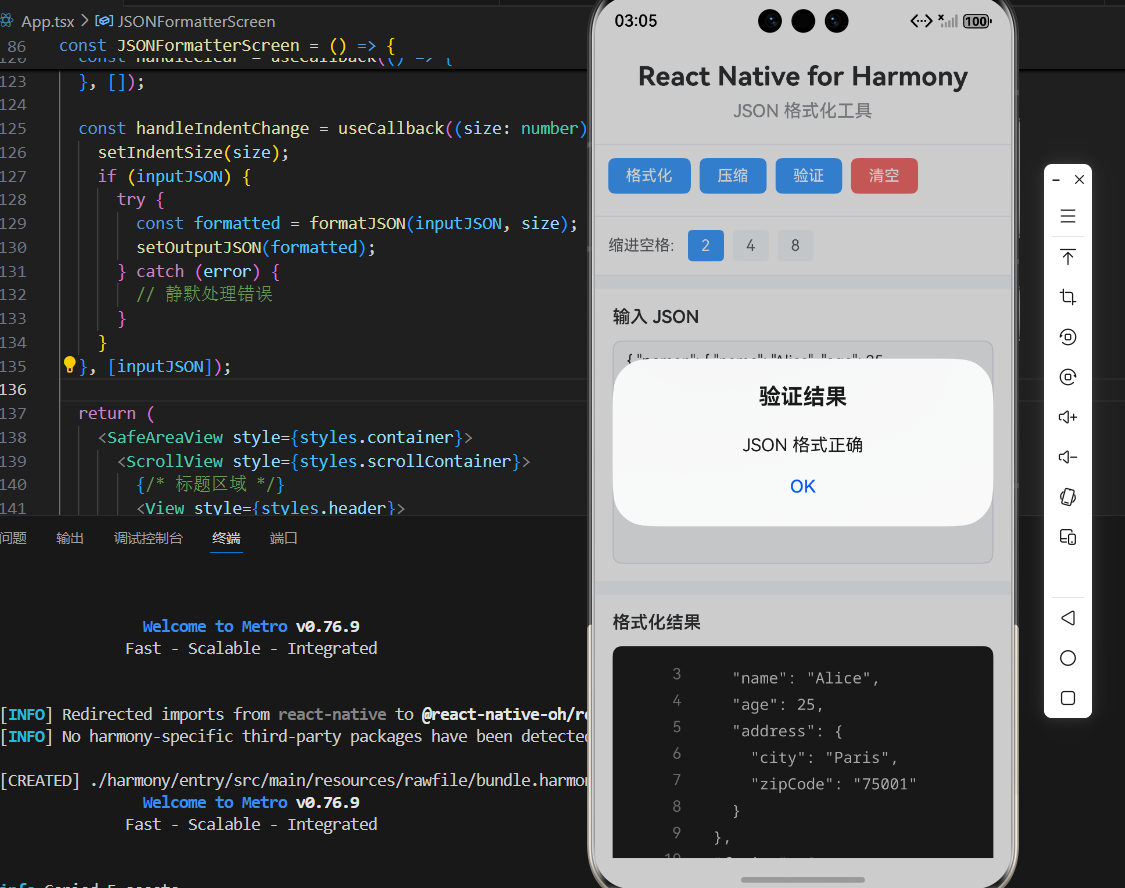Select indent size 4
This screenshot has width=1125, height=888.
pyautogui.click(x=750, y=245)
